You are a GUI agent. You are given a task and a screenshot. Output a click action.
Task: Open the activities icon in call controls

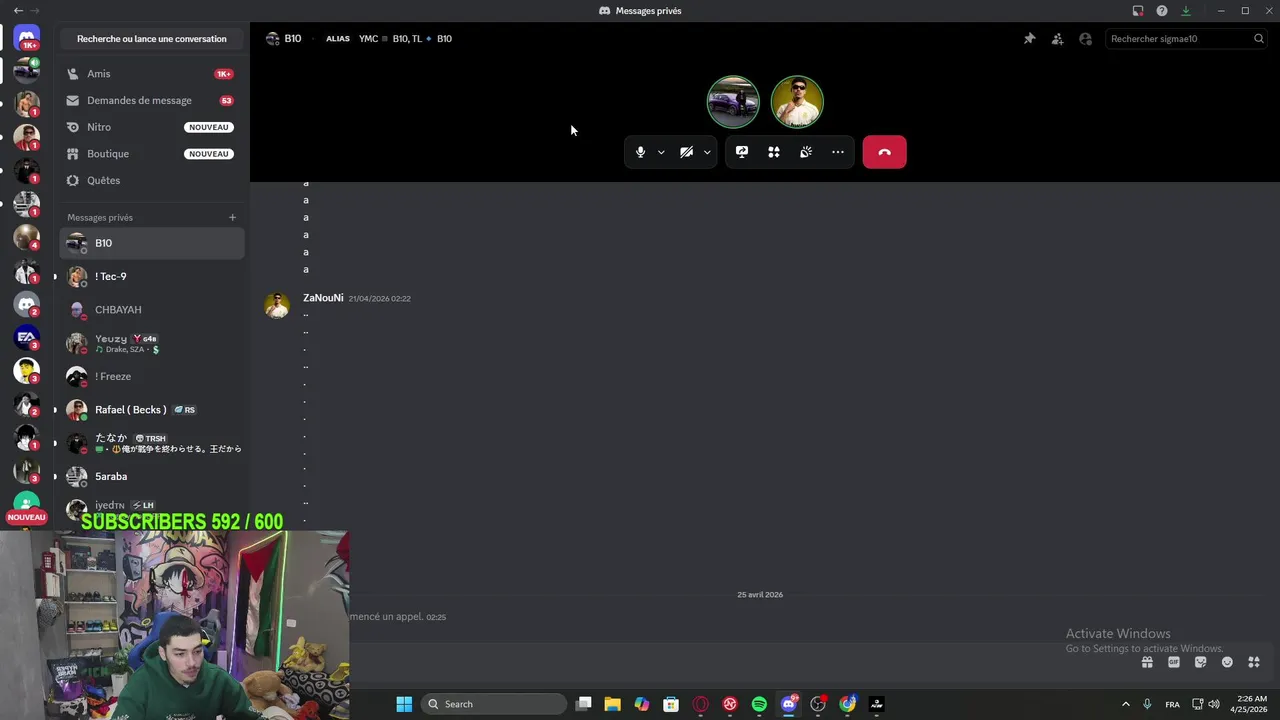coord(774,152)
